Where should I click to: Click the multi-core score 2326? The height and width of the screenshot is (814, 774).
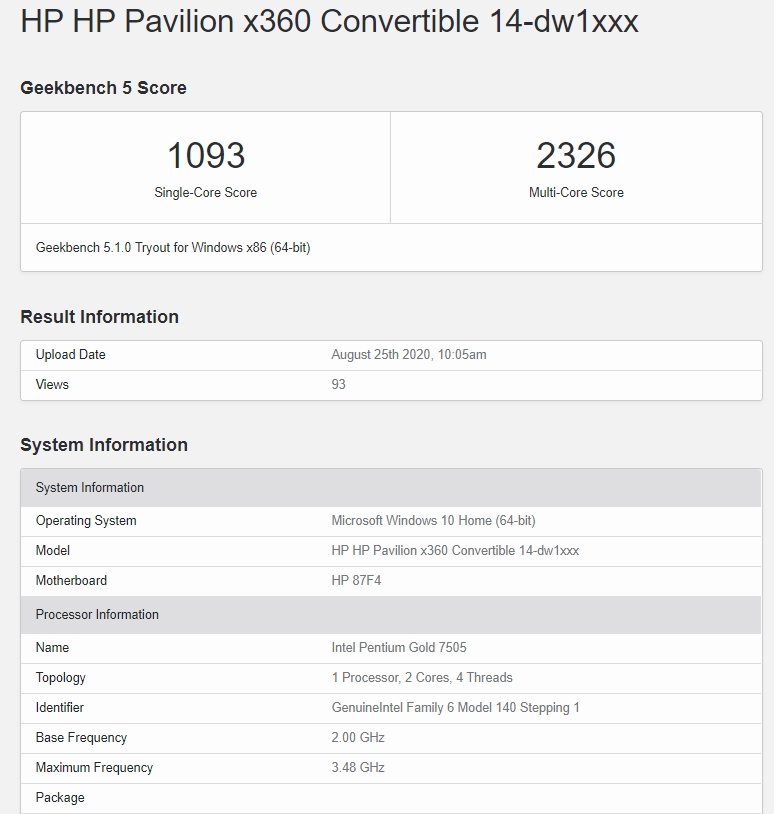pyautogui.click(x=576, y=156)
